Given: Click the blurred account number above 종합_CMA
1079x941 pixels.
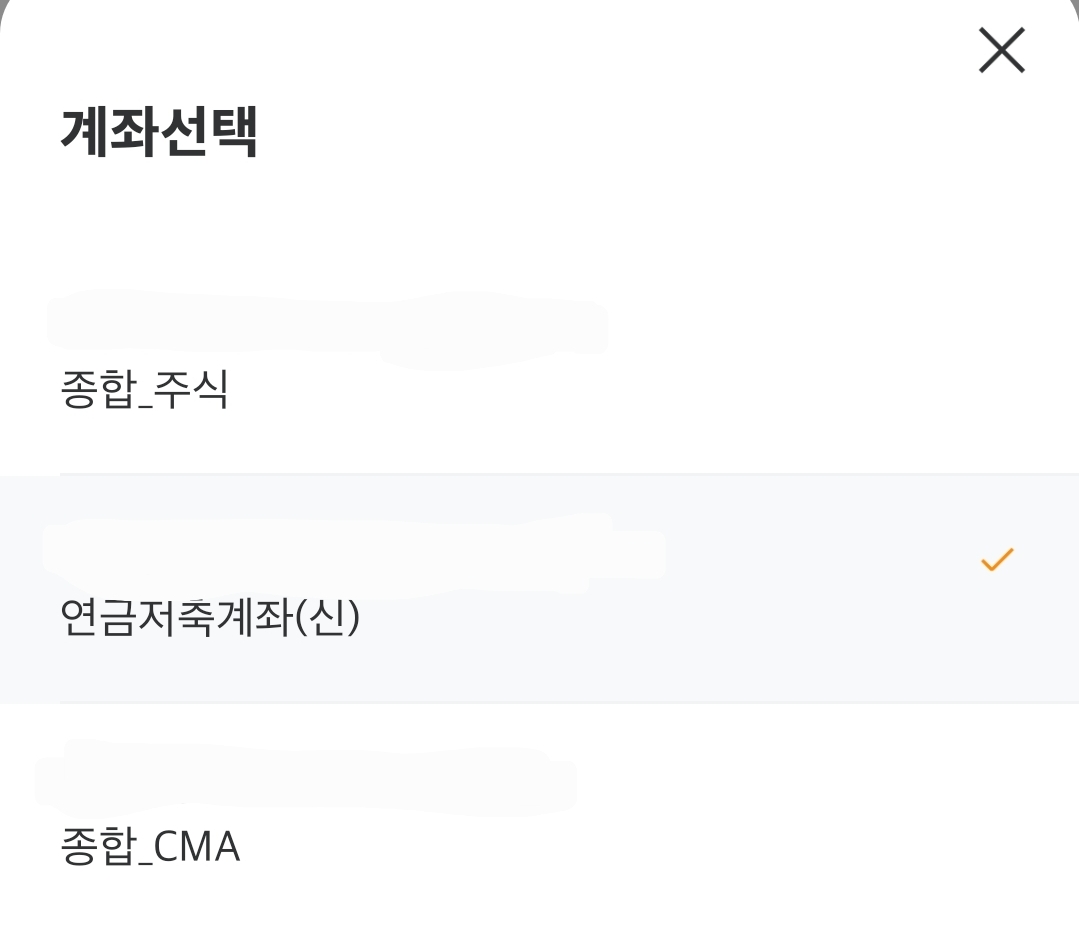Looking at the screenshot, I should [305, 775].
